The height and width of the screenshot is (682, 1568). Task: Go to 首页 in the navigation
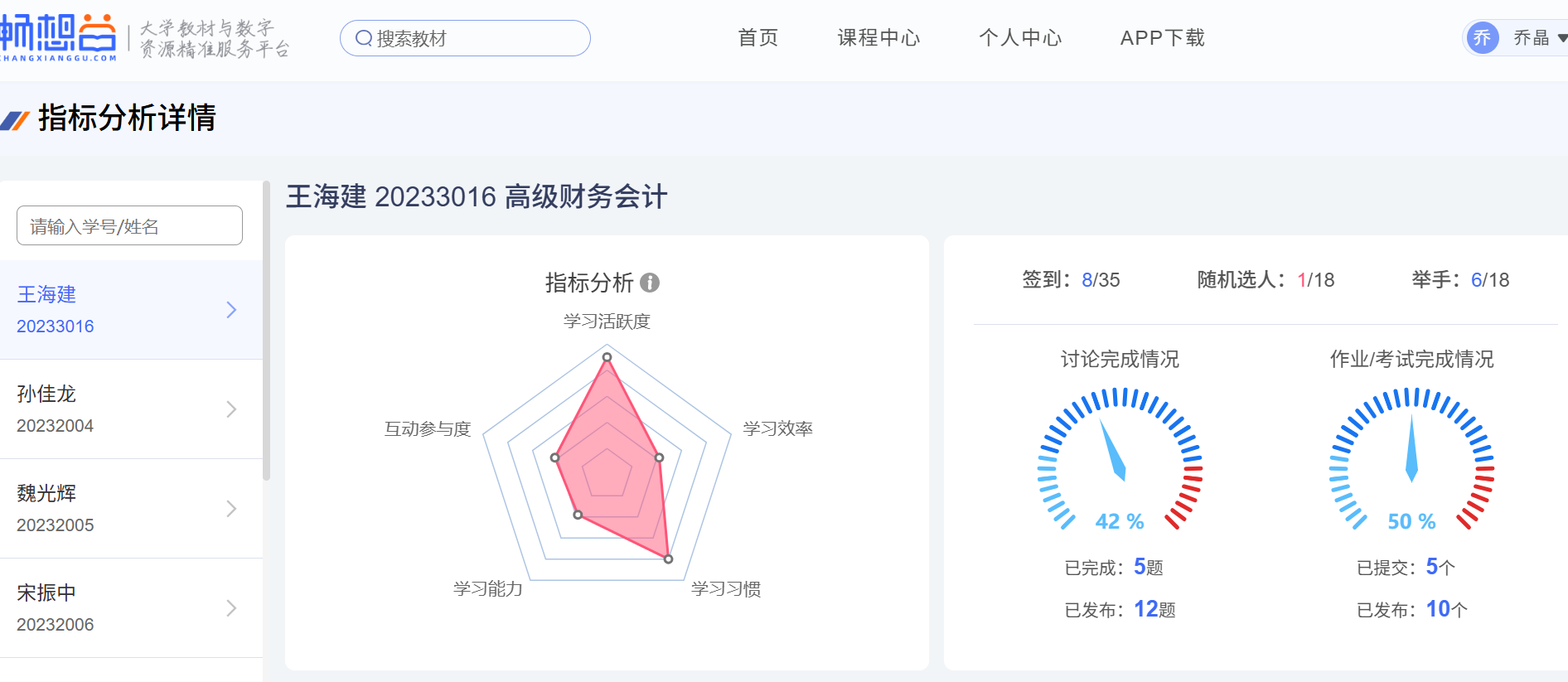[x=757, y=38]
